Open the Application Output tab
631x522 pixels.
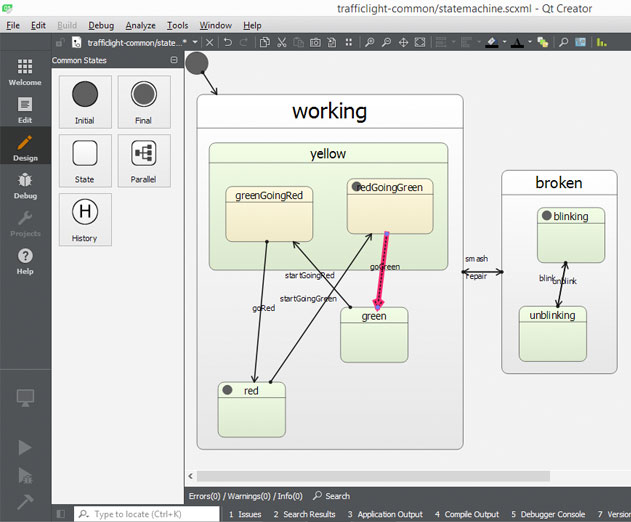point(385,514)
